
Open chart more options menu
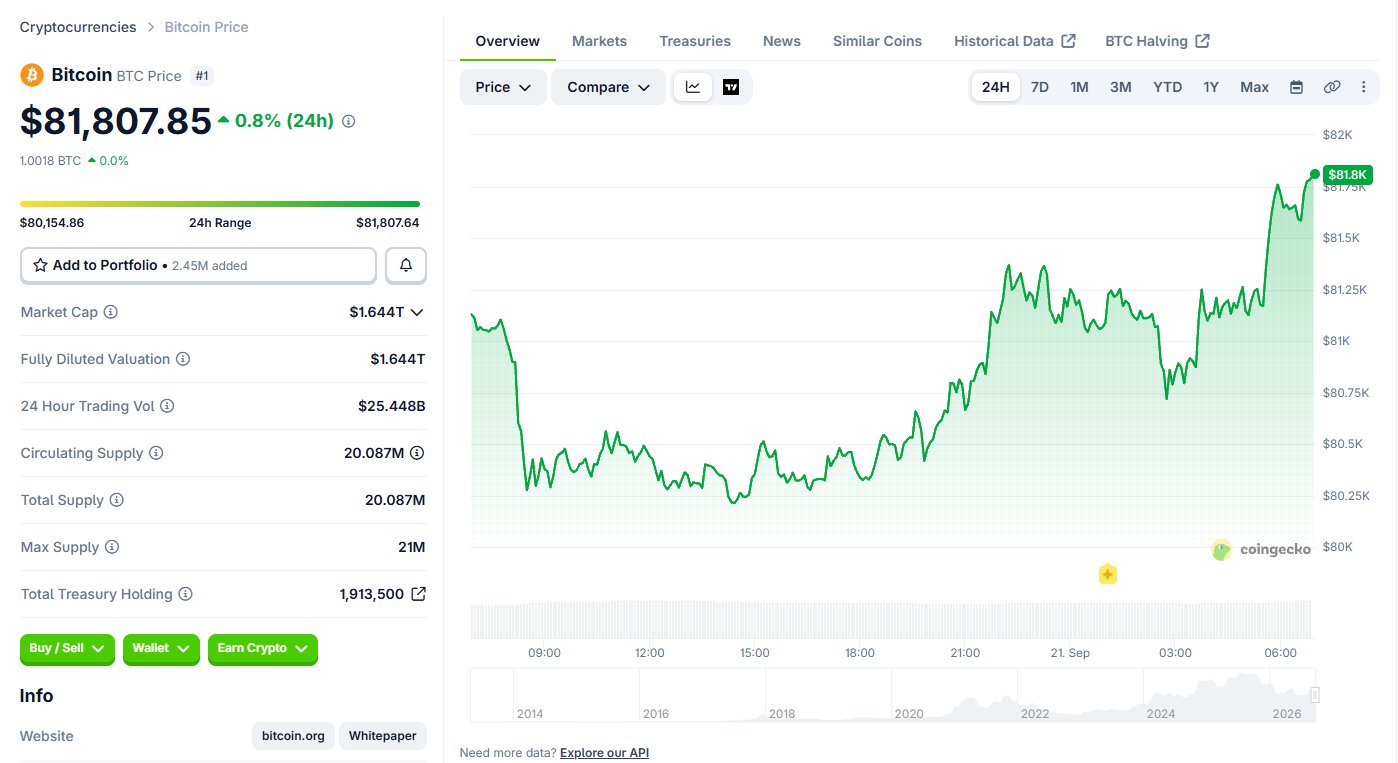pyautogui.click(x=1364, y=87)
